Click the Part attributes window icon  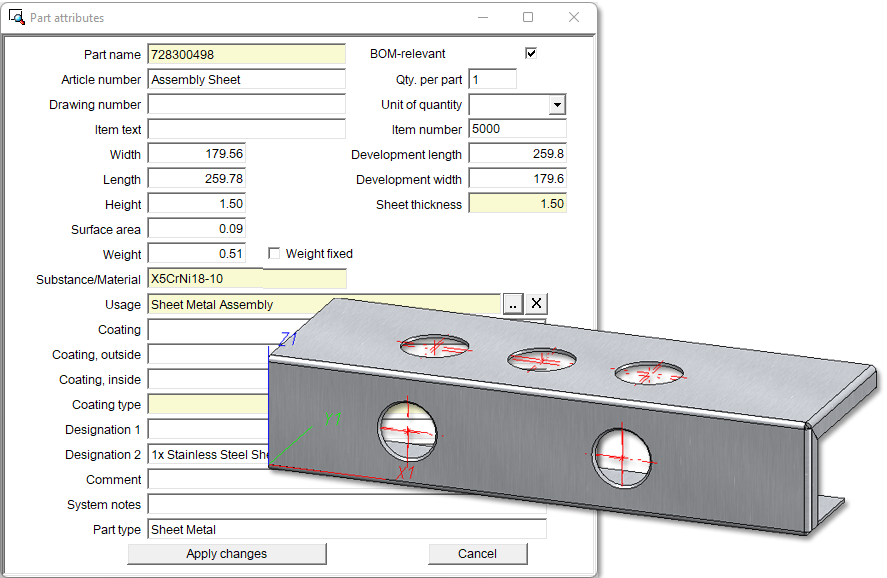point(17,18)
